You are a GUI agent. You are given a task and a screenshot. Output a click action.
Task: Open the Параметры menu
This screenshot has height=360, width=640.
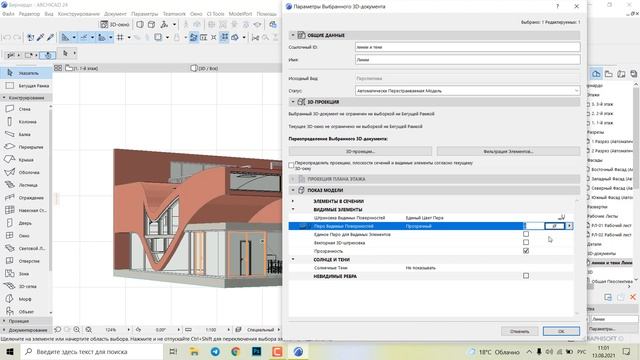(x=144, y=14)
